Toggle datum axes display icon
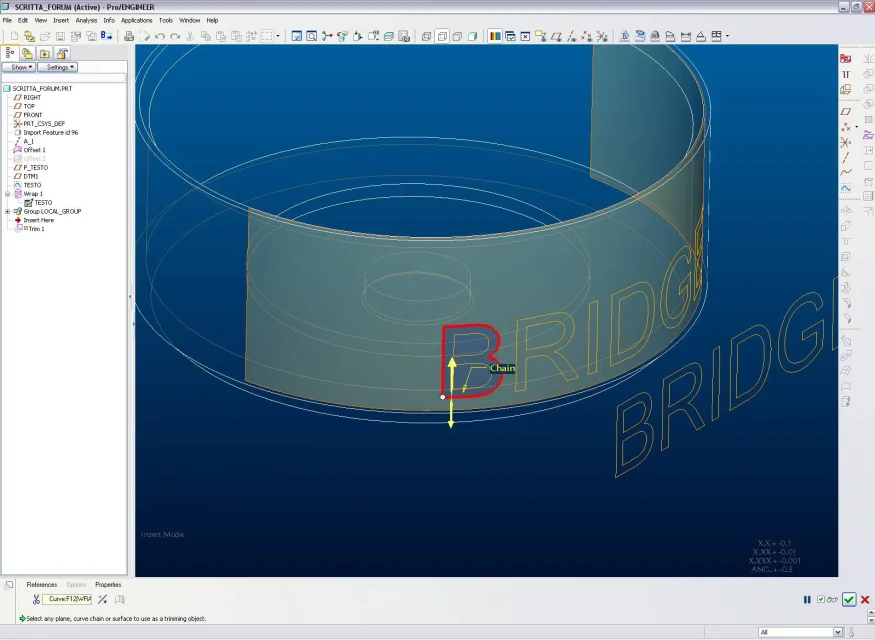 coord(571,36)
